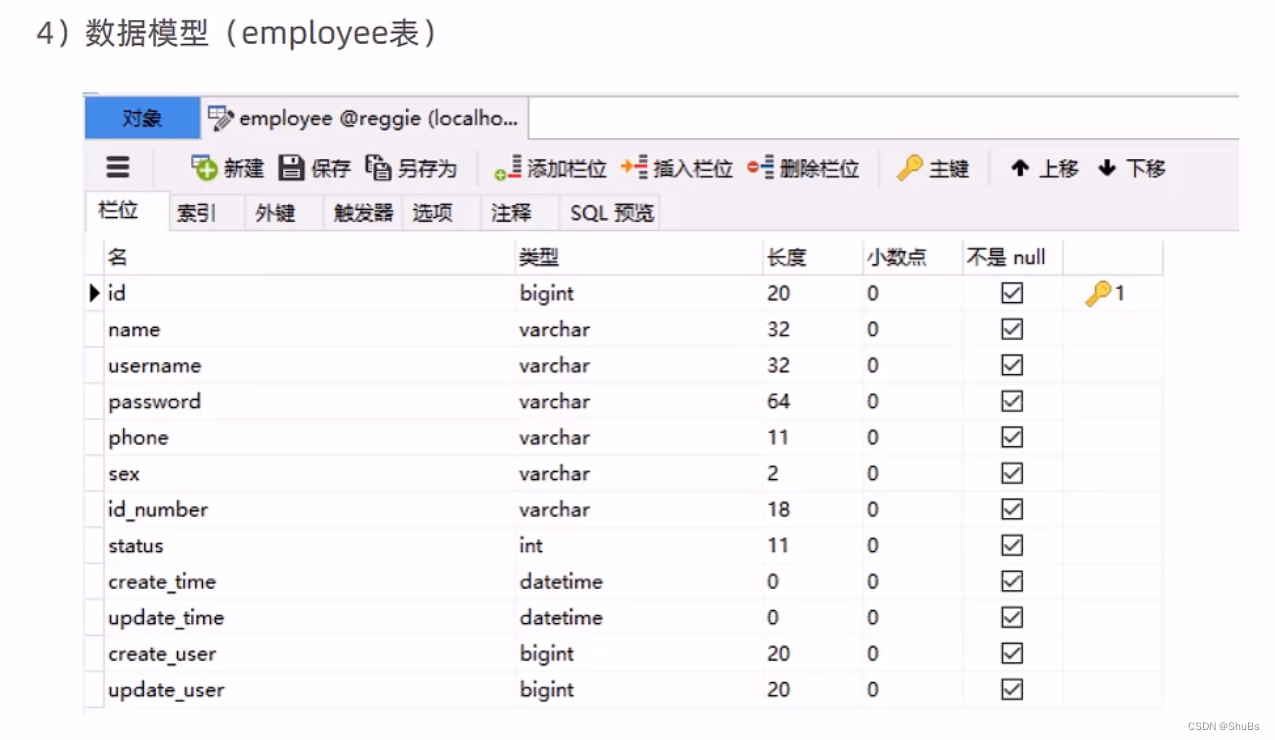The width and height of the screenshot is (1275, 740).
Task: Click 上移 to move field up
Action: pos(1044,168)
